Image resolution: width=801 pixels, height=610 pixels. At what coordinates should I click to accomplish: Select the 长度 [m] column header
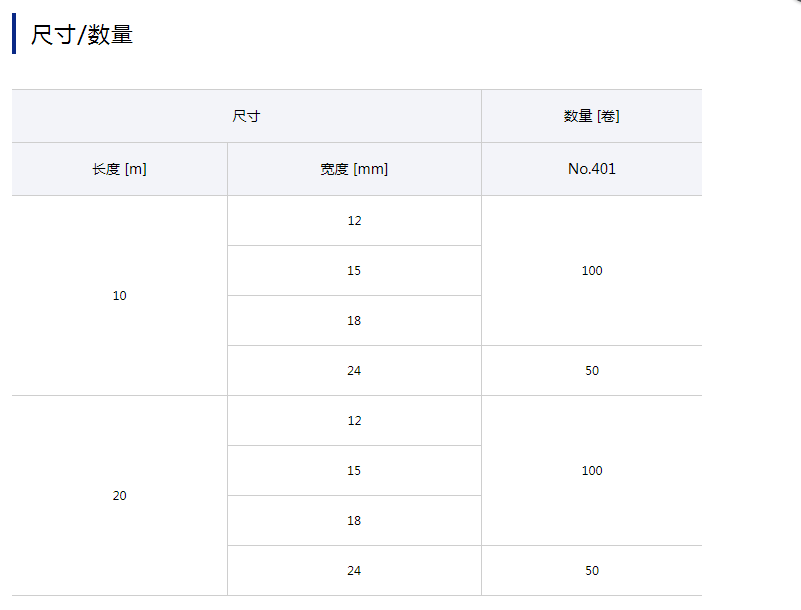(x=119, y=169)
